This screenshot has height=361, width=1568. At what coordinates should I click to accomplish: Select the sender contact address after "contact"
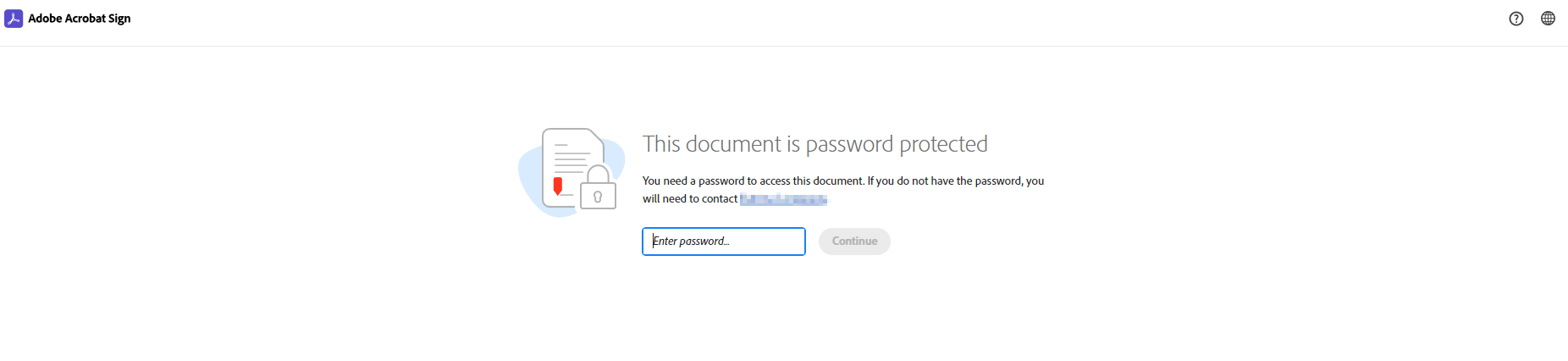tap(783, 199)
